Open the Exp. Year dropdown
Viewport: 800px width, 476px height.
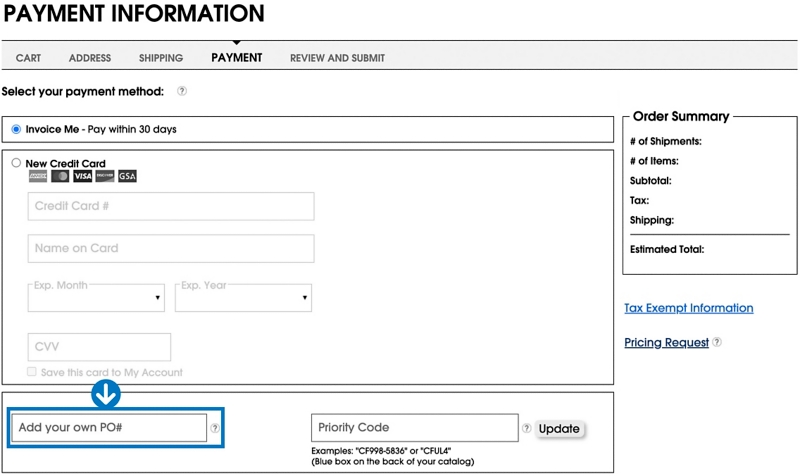point(243,298)
